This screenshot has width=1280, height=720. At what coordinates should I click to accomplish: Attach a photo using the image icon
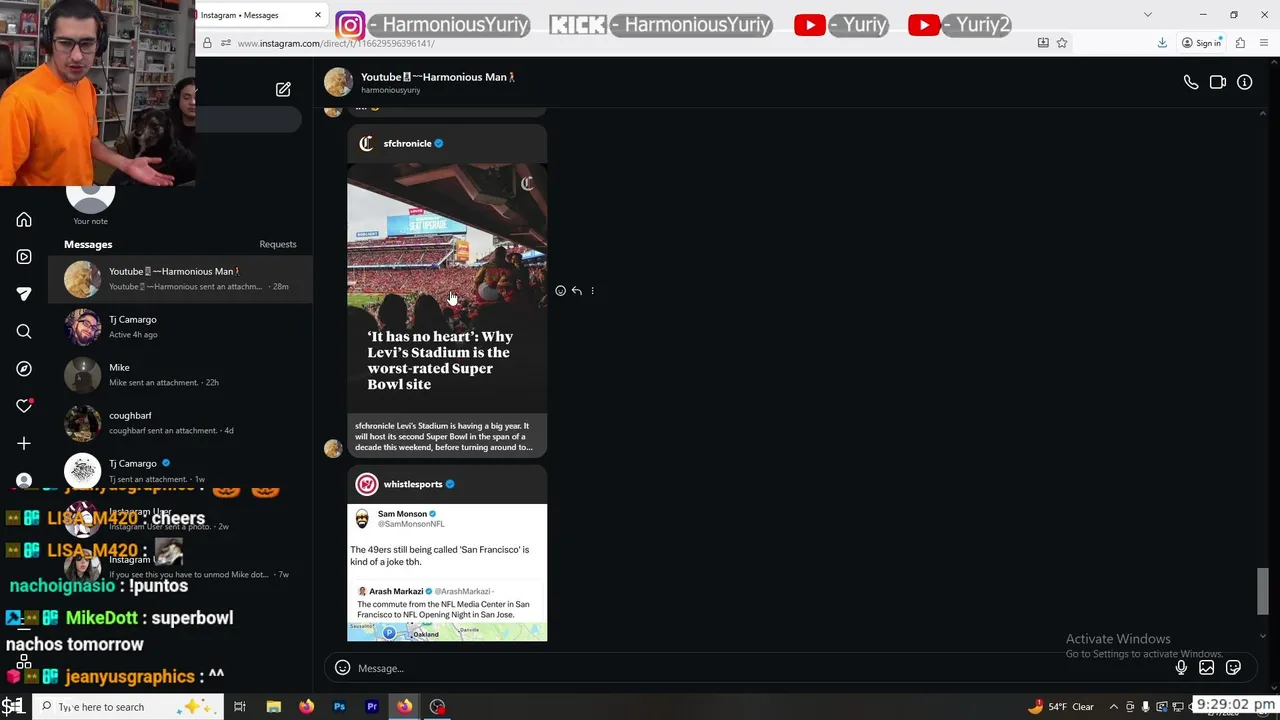click(x=1207, y=668)
